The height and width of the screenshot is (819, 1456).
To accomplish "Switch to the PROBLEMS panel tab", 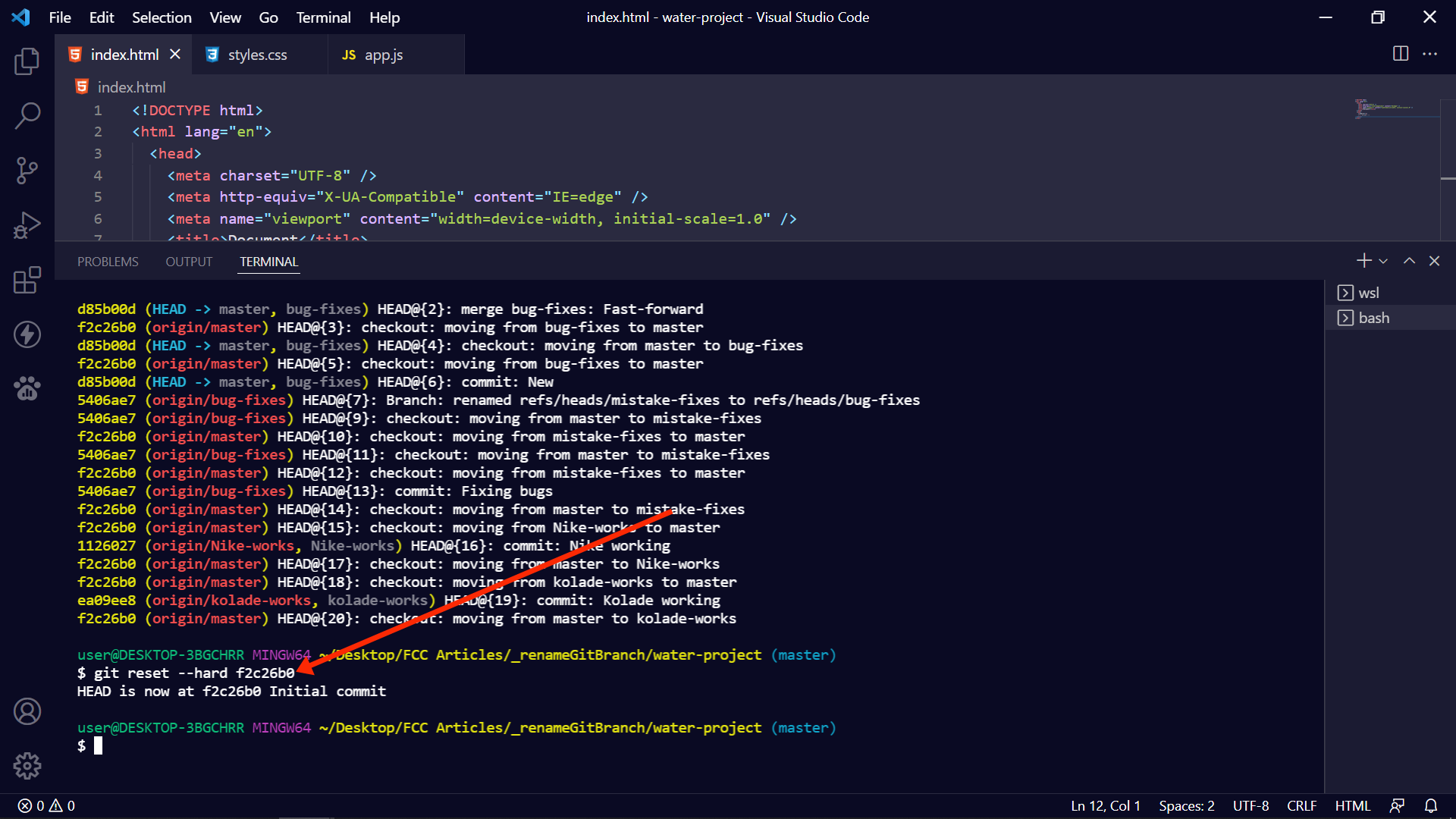I will click(x=108, y=262).
